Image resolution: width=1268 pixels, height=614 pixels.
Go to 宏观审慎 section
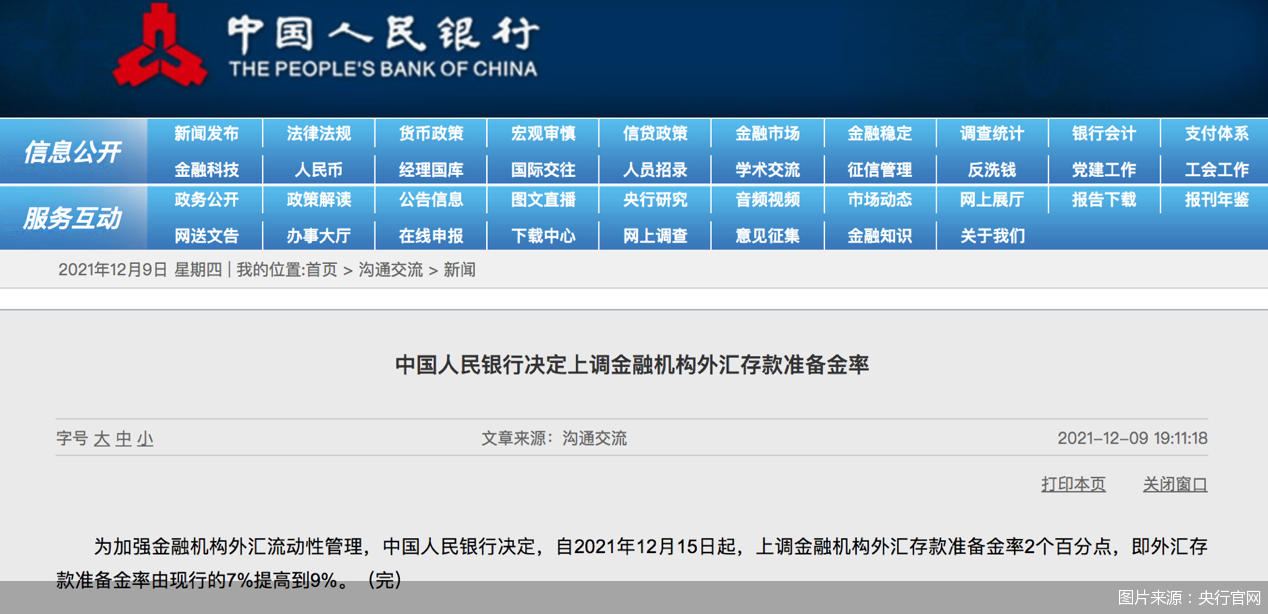[543, 134]
